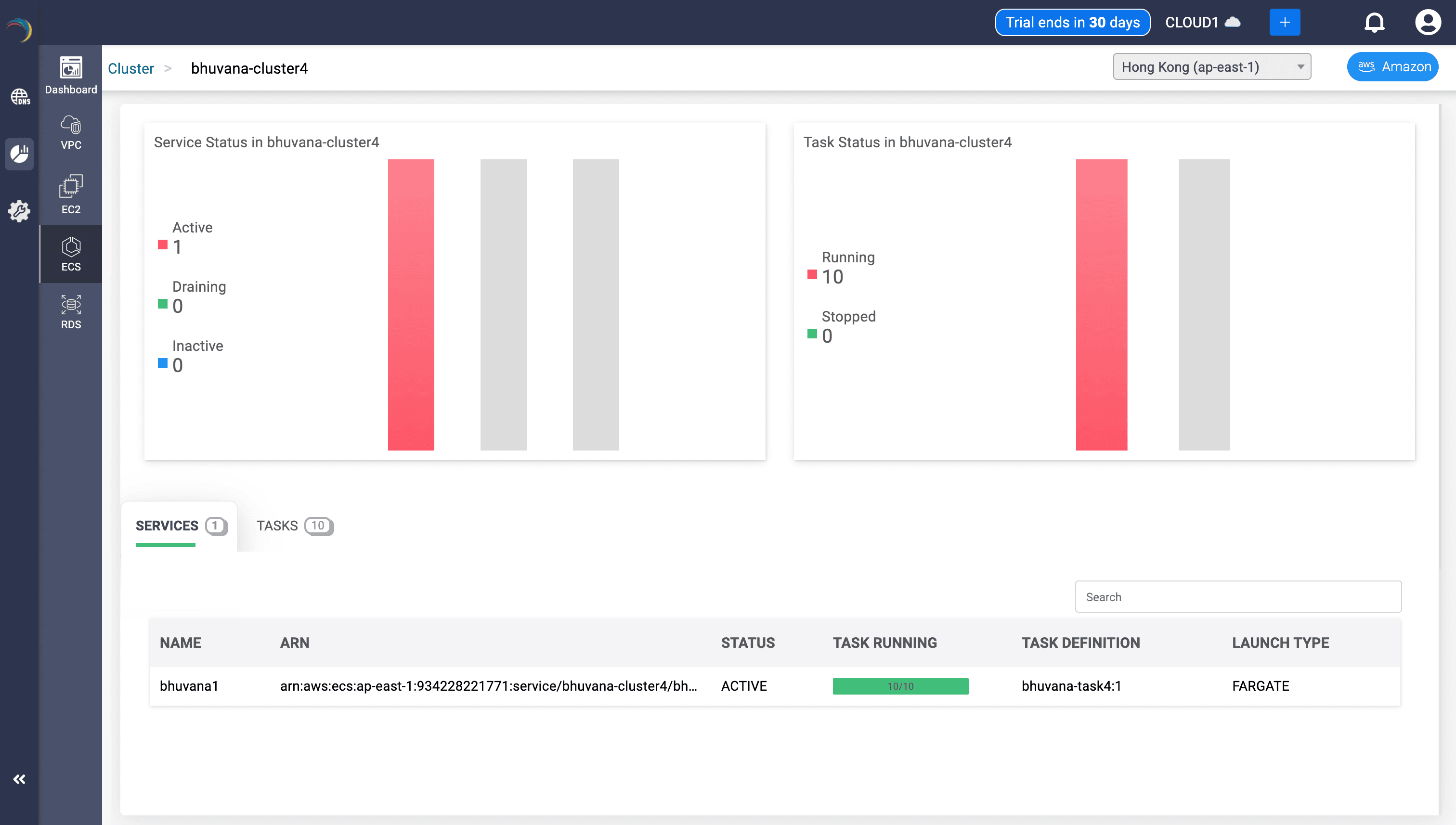
Task: Open the RDS database icon
Action: pyautogui.click(x=71, y=311)
